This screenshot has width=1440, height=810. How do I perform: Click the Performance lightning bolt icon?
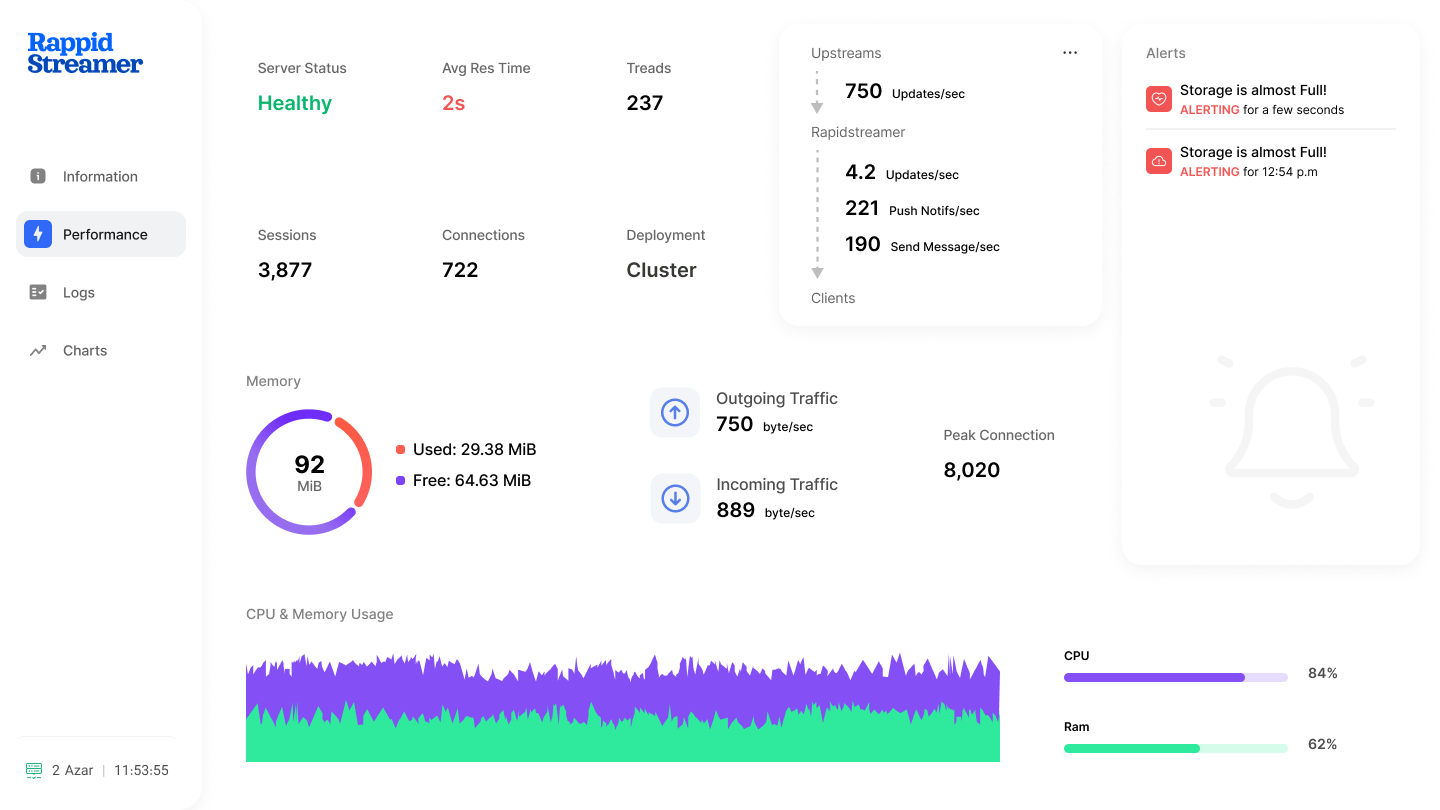(x=38, y=234)
